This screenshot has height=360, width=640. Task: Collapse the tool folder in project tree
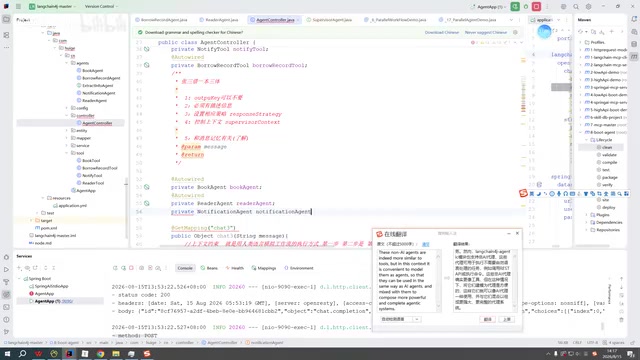click(x=67, y=153)
